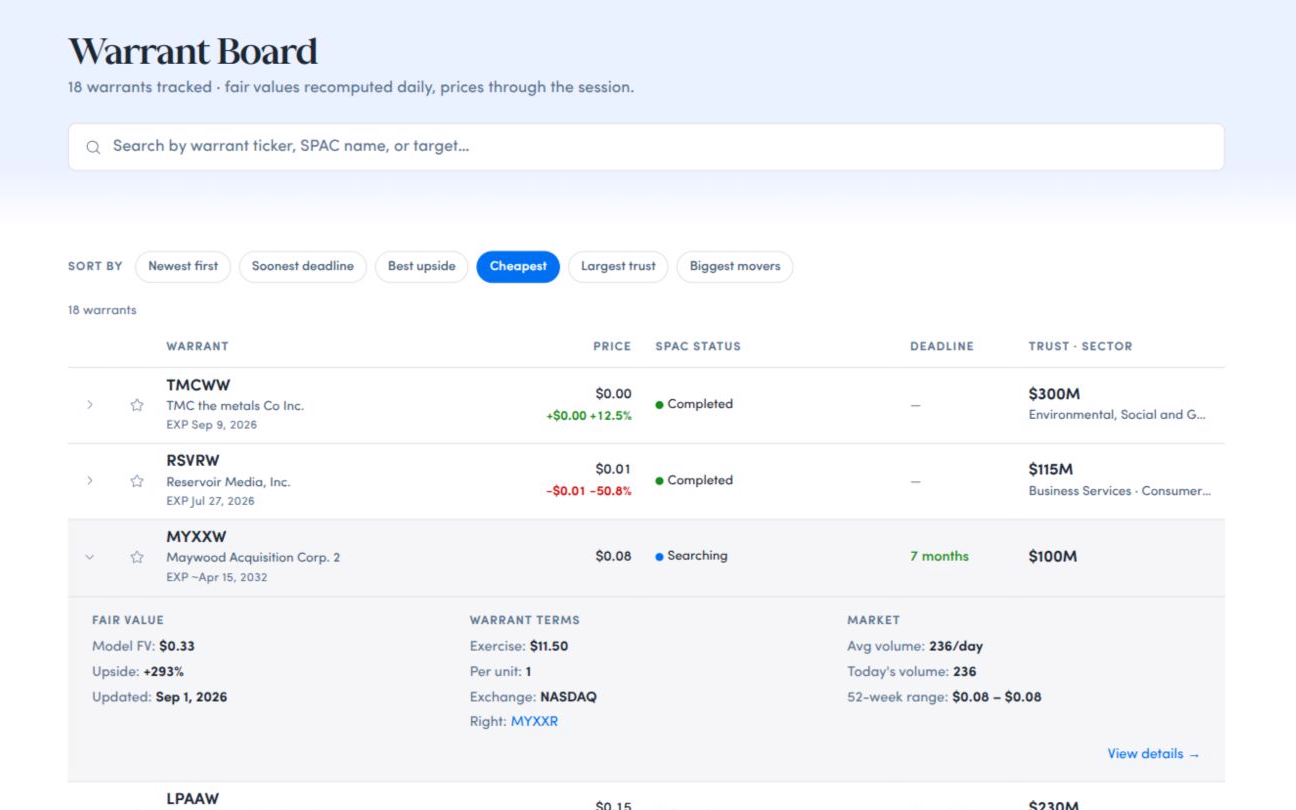1296x810 pixels.
Task: Sort by Soonest deadline
Action: pos(303,266)
